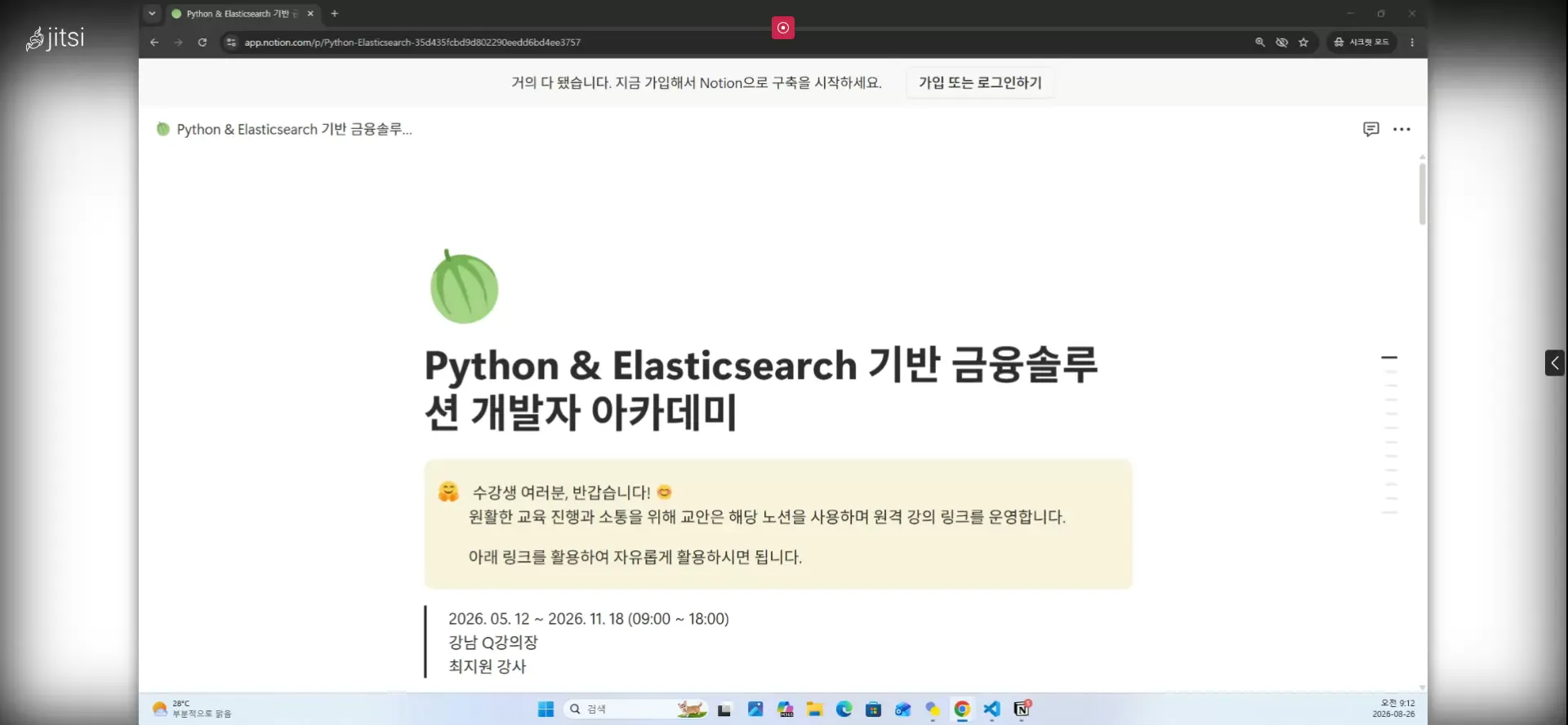The height and width of the screenshot is (725, 1568).
Task: View site information icon in address bar
Action: point(231,42)
